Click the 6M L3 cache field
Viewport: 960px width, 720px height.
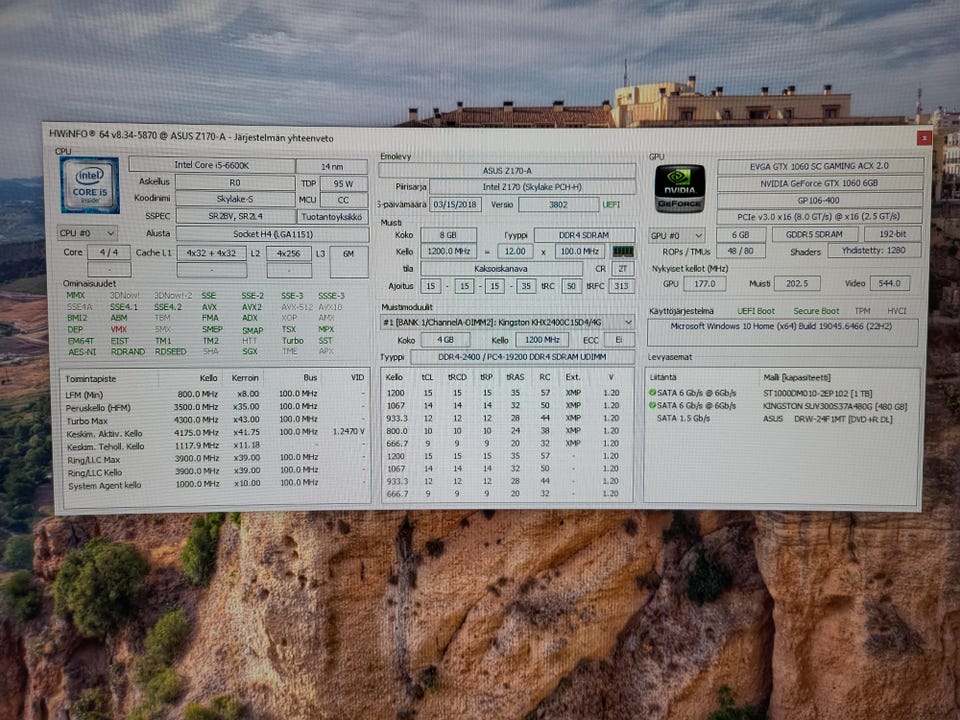tap(348, 261)
